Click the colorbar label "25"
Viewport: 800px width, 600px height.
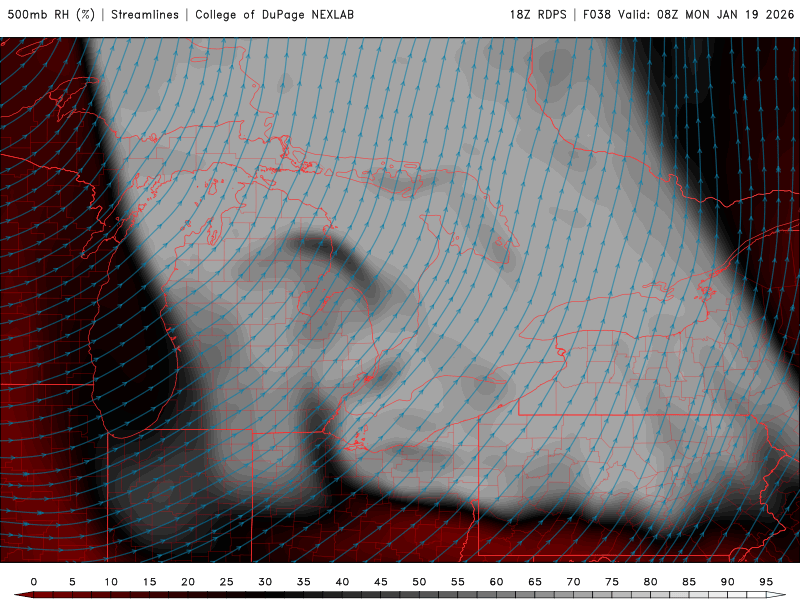tap(227, 582)
